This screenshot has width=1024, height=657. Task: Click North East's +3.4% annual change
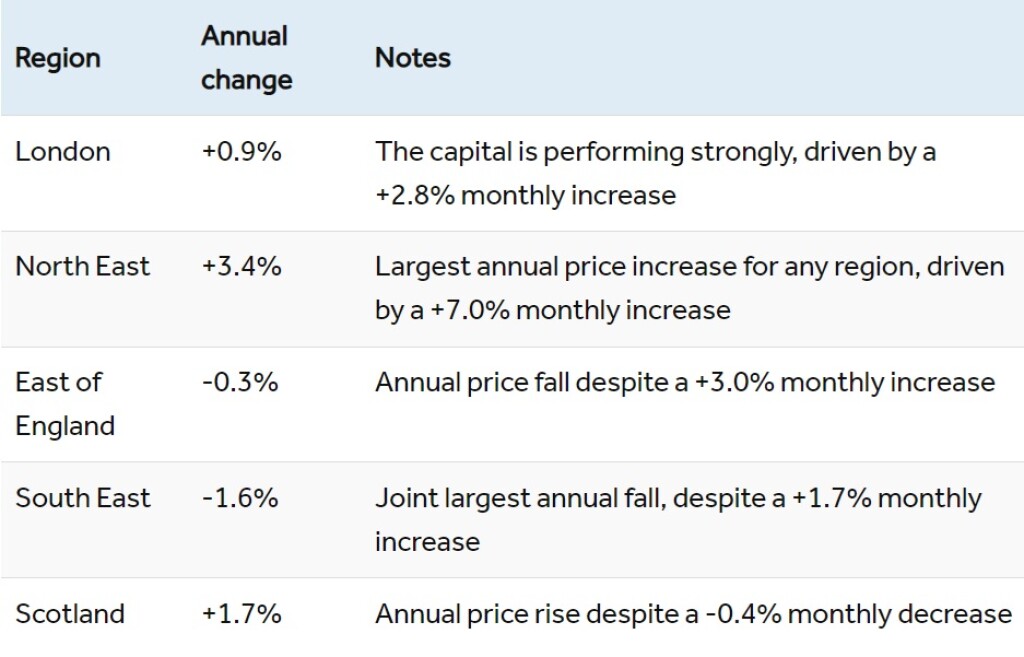[x=241, y=267]
